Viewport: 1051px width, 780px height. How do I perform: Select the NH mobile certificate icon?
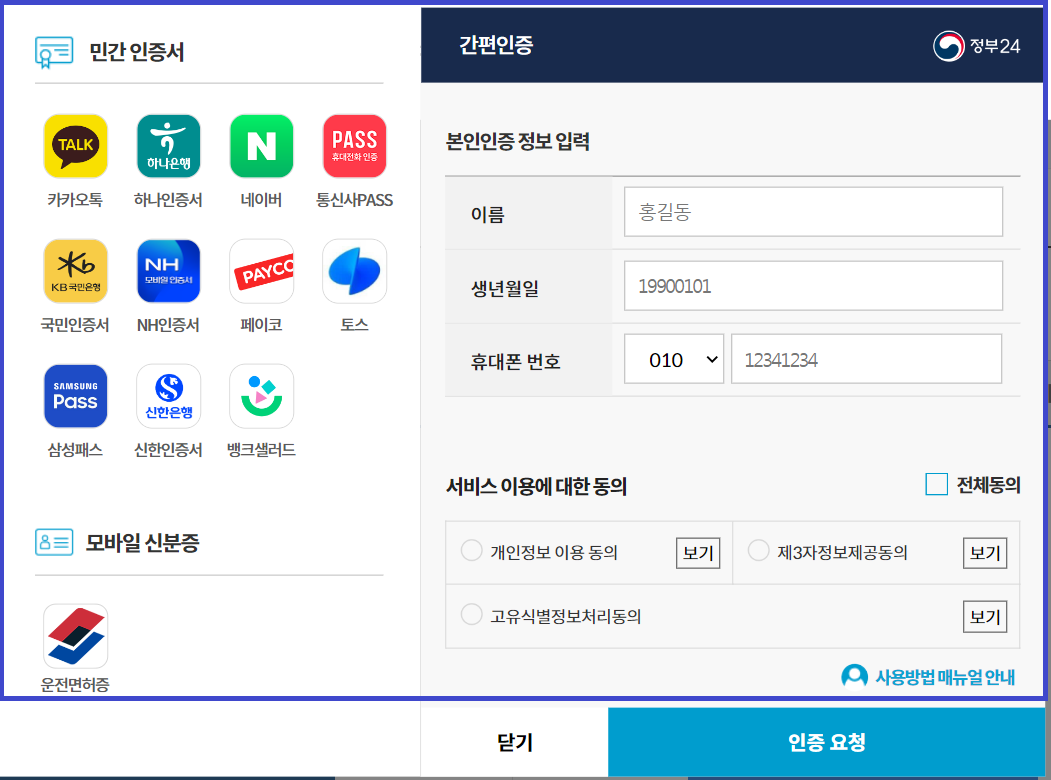click(168, 271)
